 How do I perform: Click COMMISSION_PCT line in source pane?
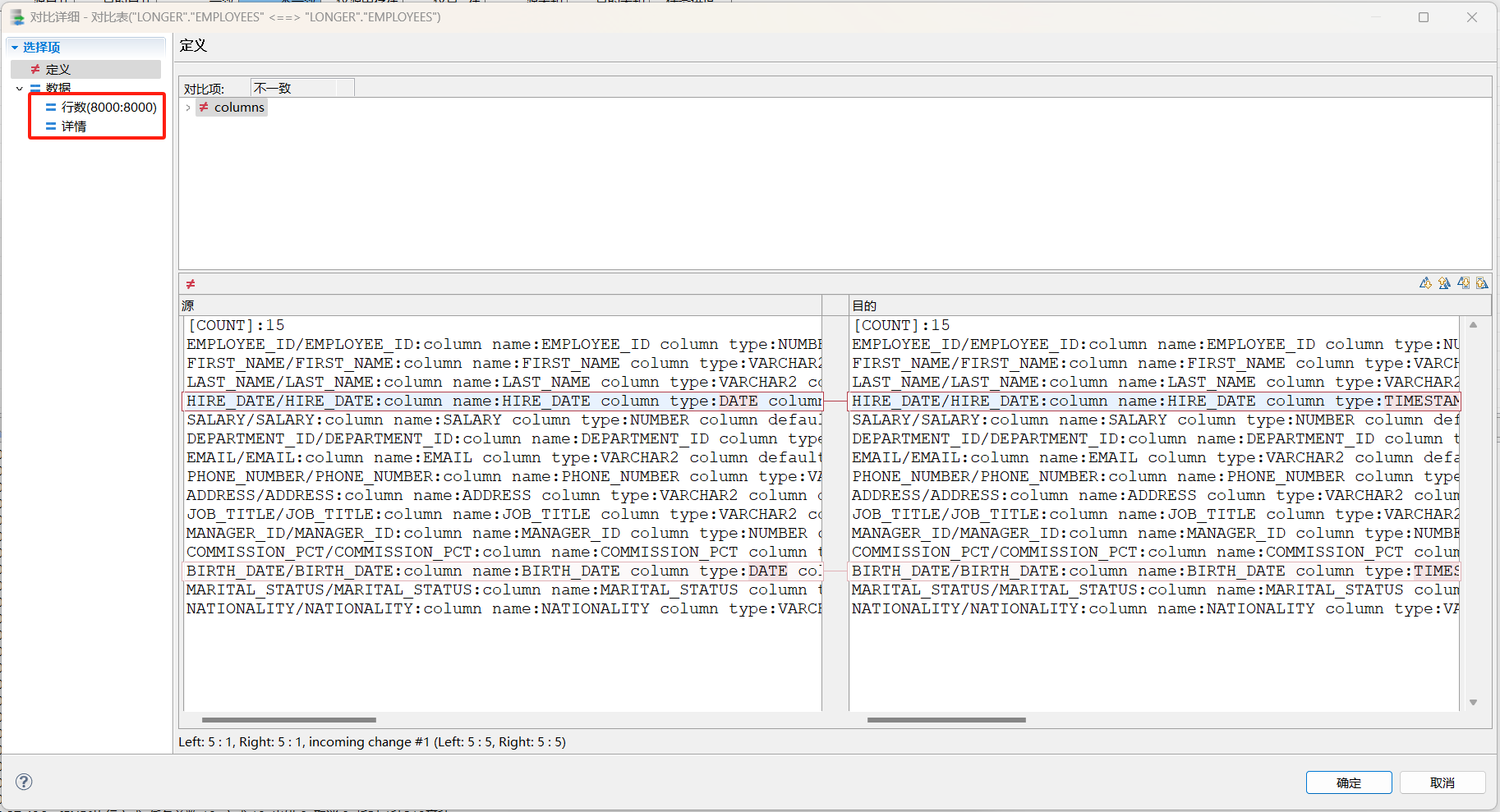coord(503,553)
